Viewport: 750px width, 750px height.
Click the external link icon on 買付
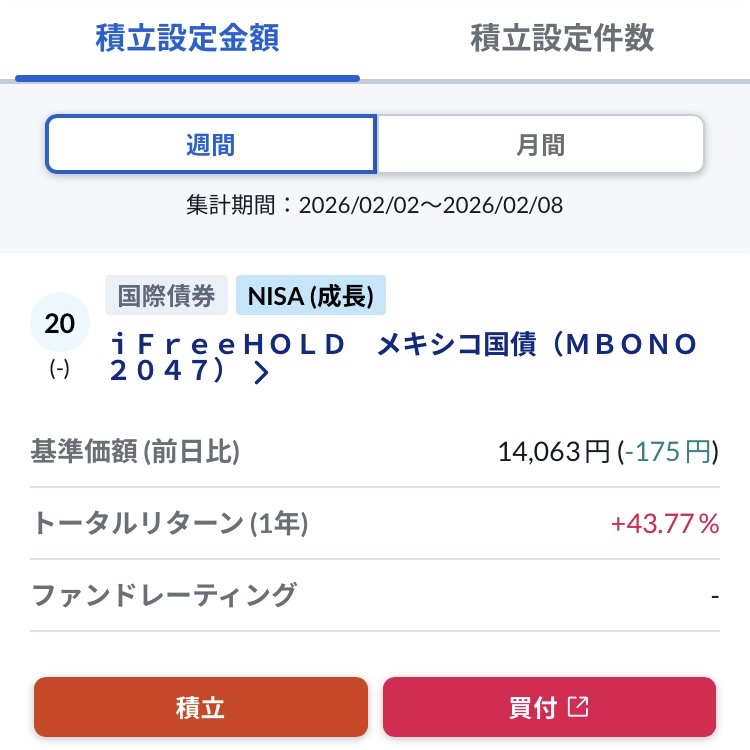tap(578, 707)
